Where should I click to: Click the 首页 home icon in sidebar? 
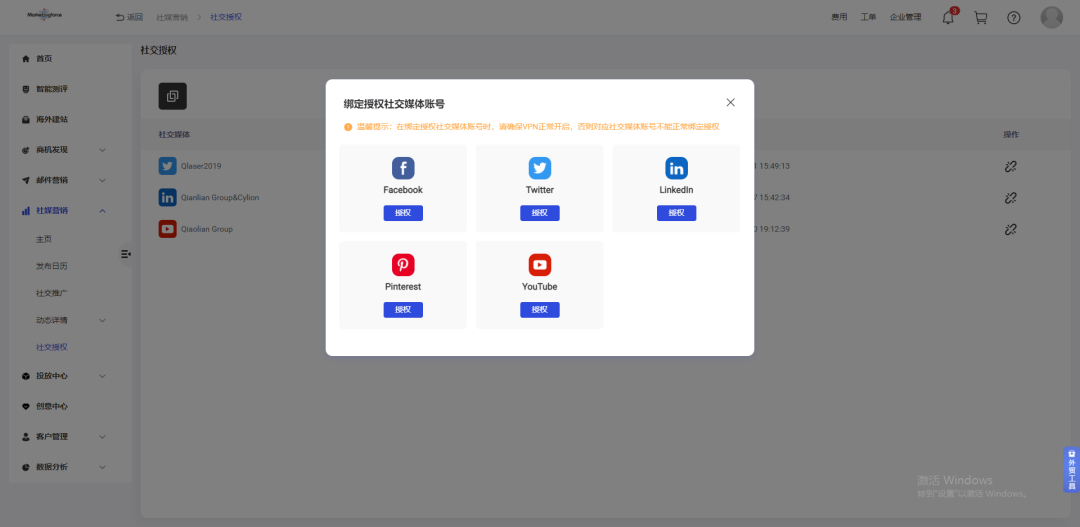[x=26, y=59]
